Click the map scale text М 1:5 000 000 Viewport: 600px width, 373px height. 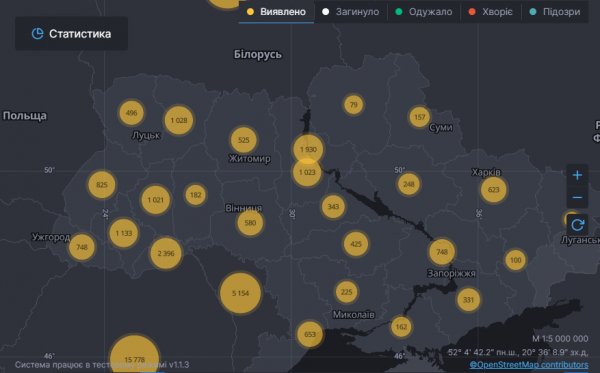(560, 339)
